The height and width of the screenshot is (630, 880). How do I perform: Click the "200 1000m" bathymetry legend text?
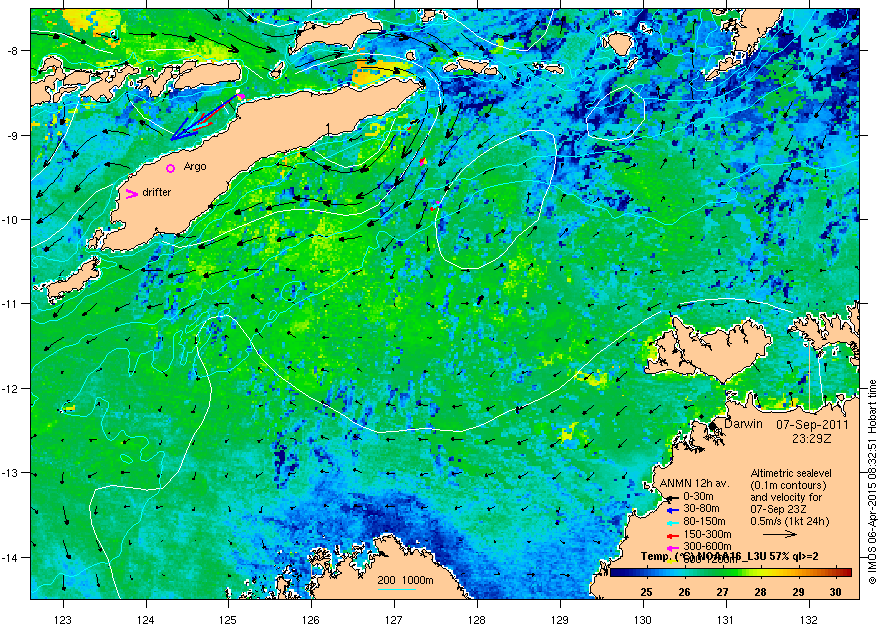click(405, 581)
